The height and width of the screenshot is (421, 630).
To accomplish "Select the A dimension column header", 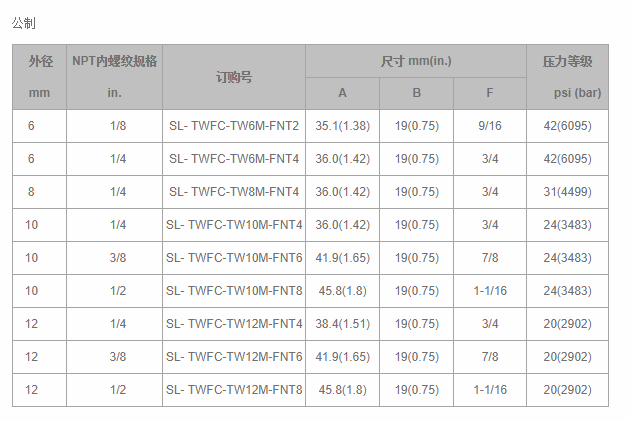I will [342, 93].
